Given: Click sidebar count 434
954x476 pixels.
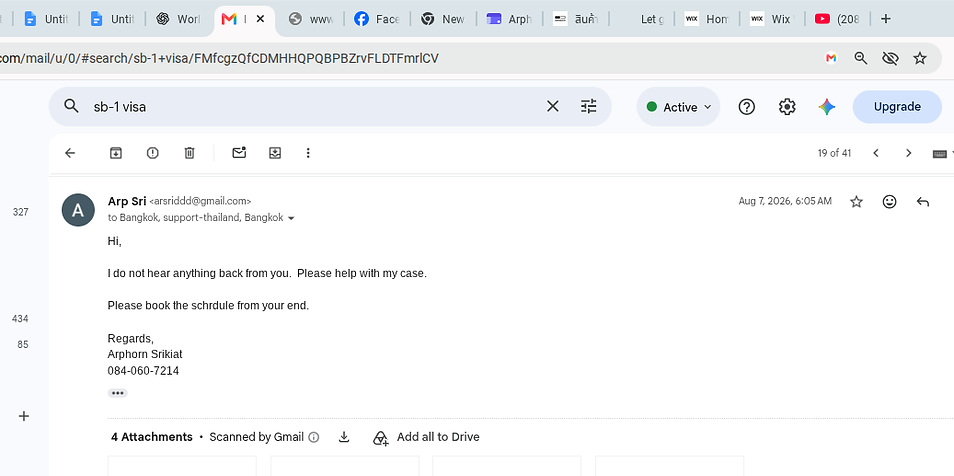Looking at the screenshot, I should click(x=20, y=319).
